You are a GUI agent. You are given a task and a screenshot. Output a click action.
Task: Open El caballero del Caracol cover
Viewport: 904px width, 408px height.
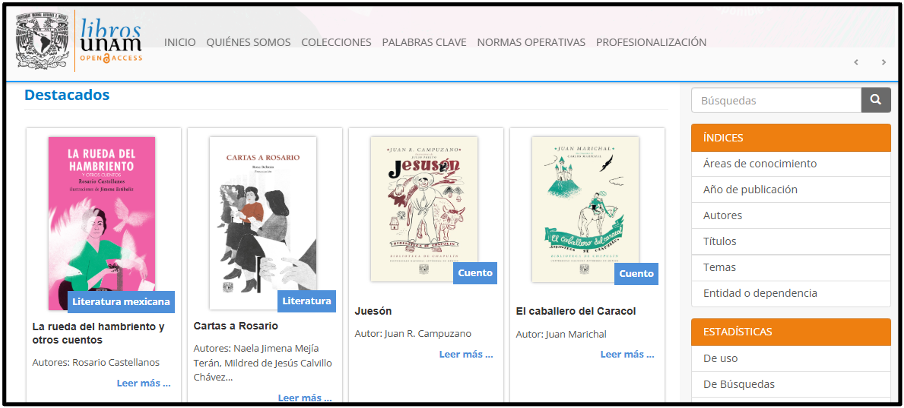tap(585, 209)
